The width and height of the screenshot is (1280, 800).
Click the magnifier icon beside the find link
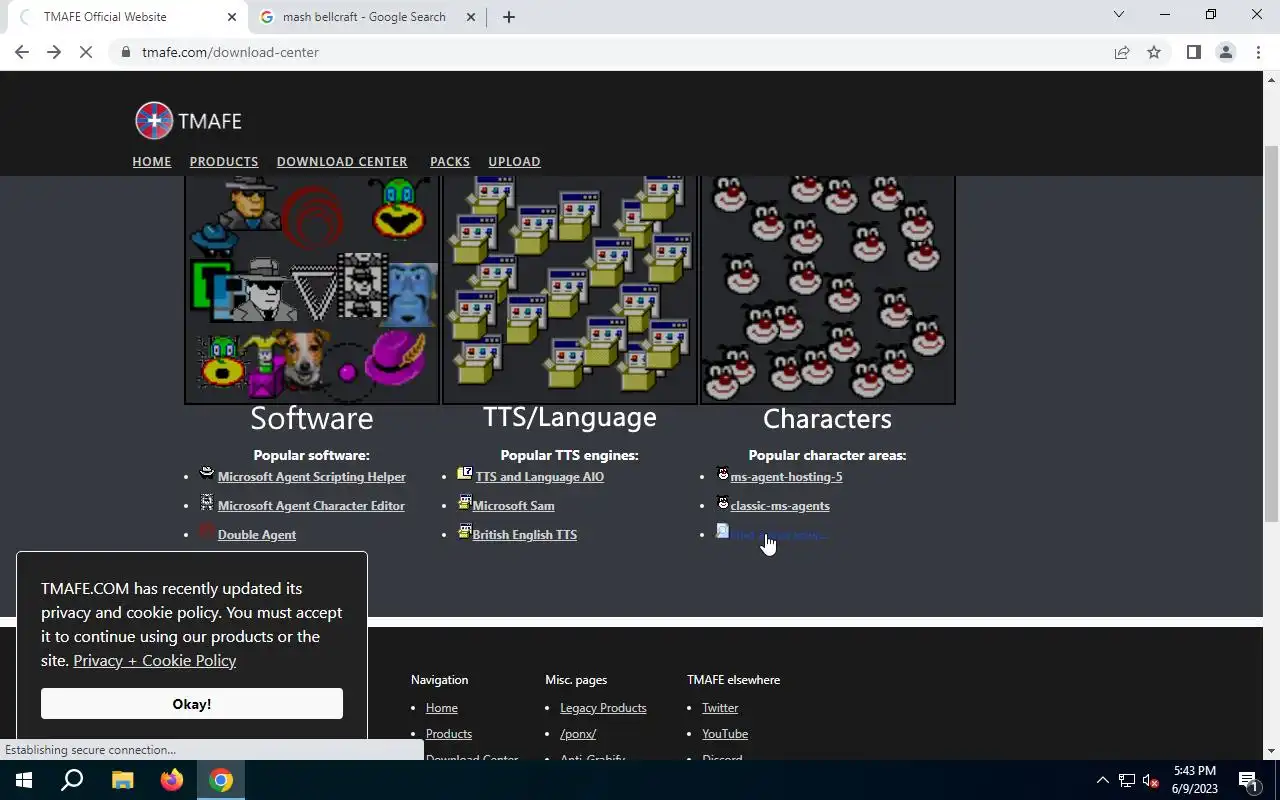(x=723, y=531)
